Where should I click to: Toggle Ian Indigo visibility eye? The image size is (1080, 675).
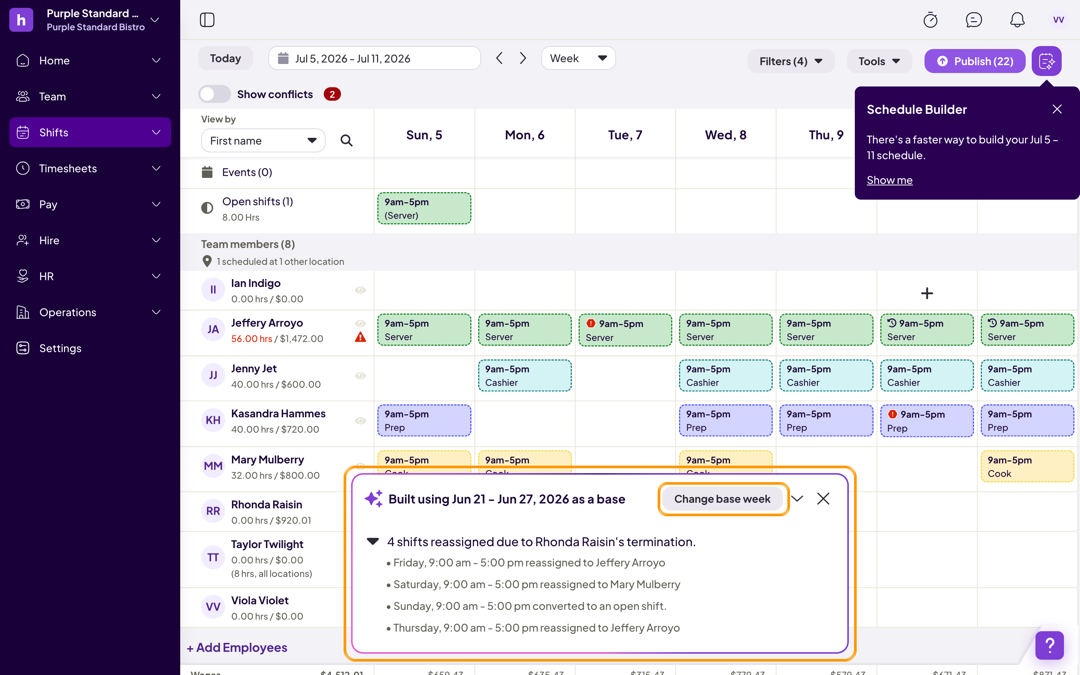360,291
